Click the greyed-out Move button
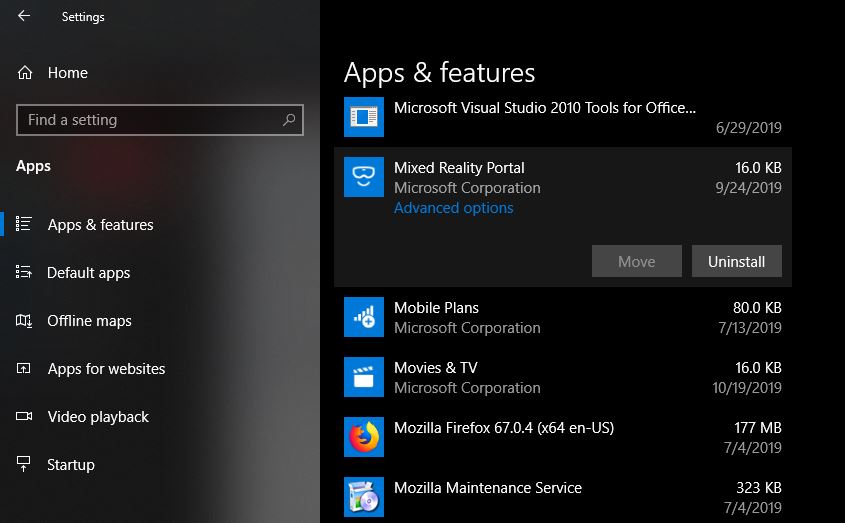The height and width of the screenshot is (523, 845). [636, 262]
